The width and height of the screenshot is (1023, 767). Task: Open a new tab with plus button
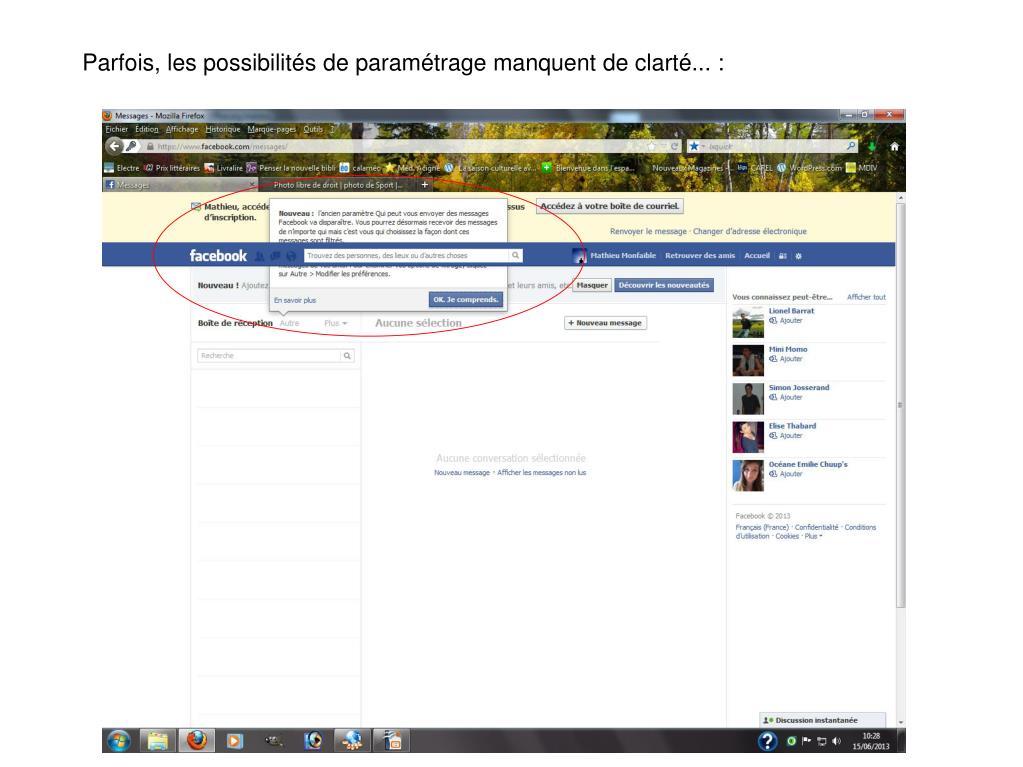coord(425,185)
